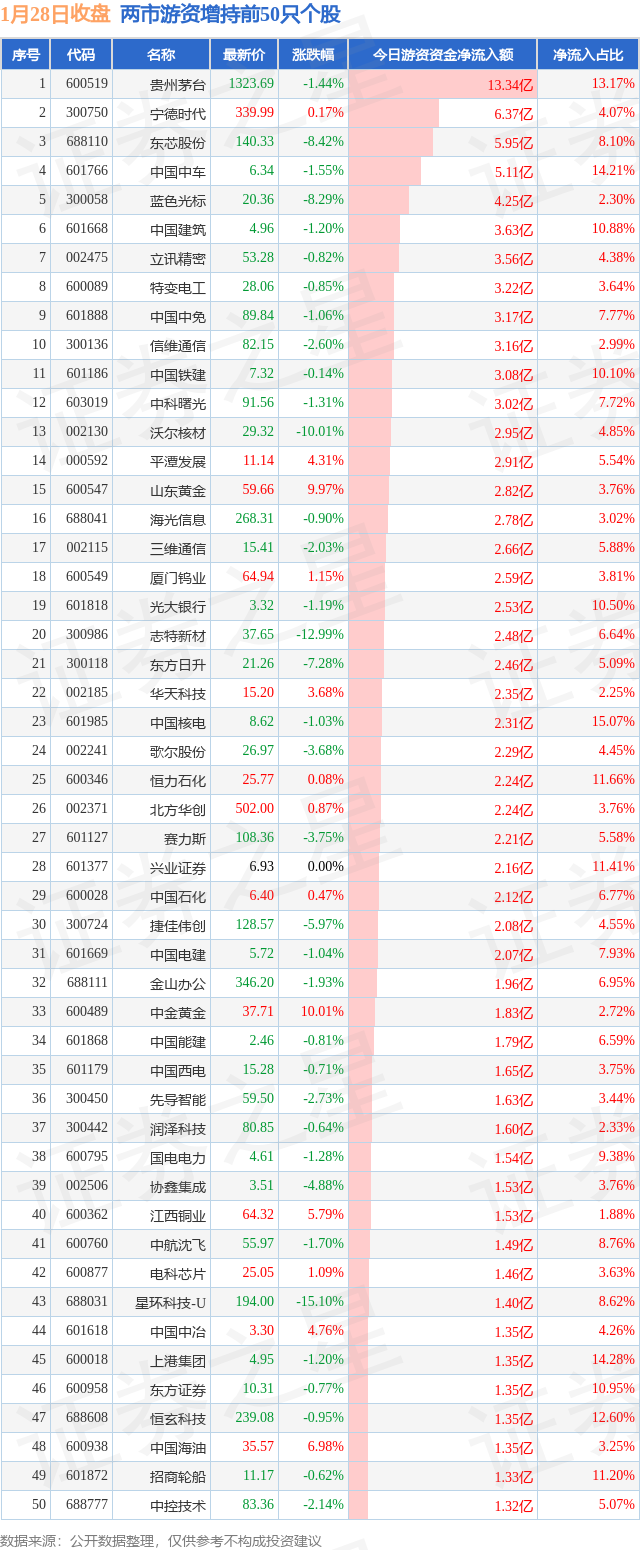Image resolution: width=640 pixels, height=1550 pixels.
Task: Click the change percentage -12.99%
Action: pyautogui.click(x=320, y=635)
